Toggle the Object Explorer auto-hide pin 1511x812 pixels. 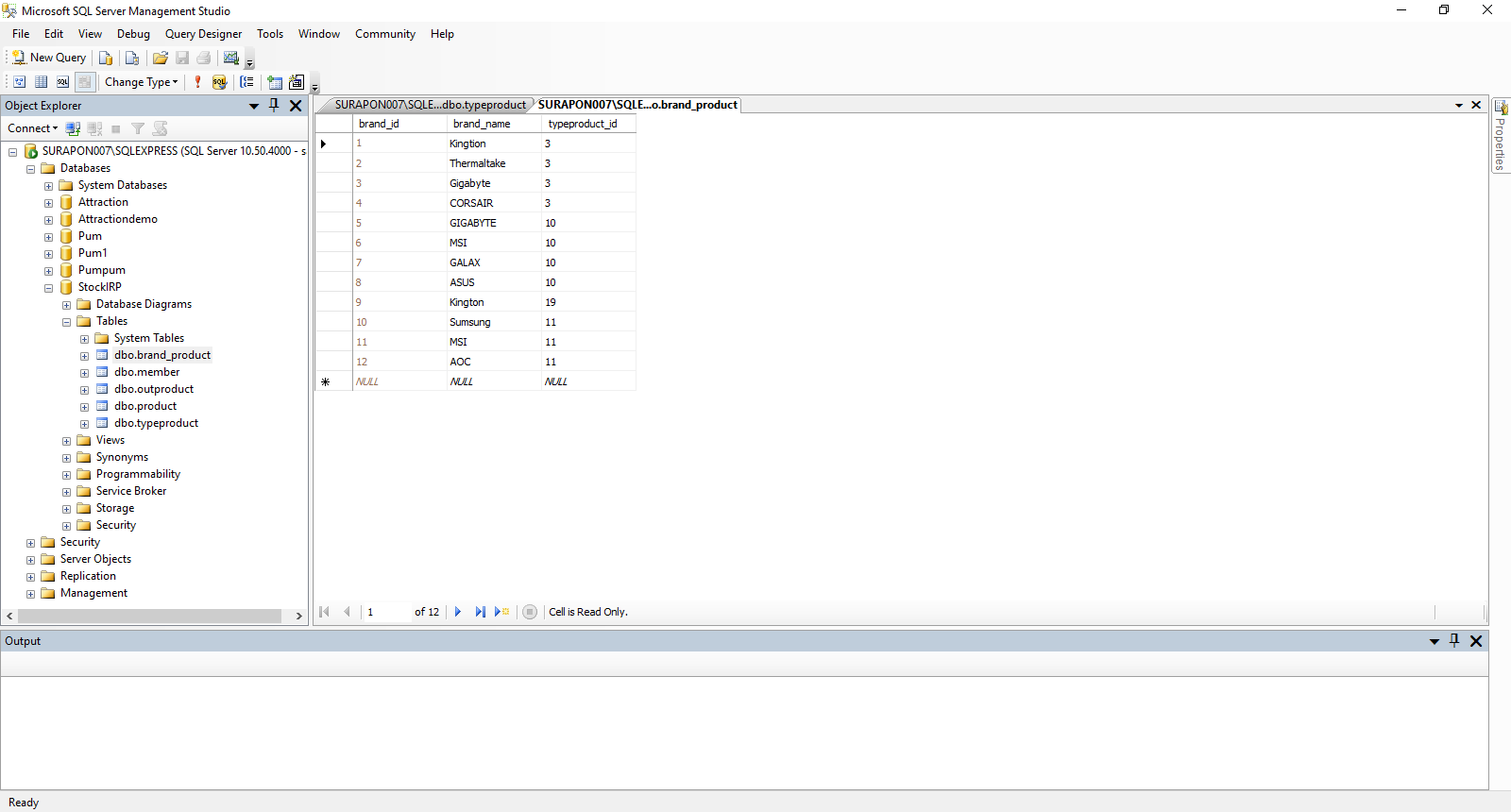tap(274, 106)
